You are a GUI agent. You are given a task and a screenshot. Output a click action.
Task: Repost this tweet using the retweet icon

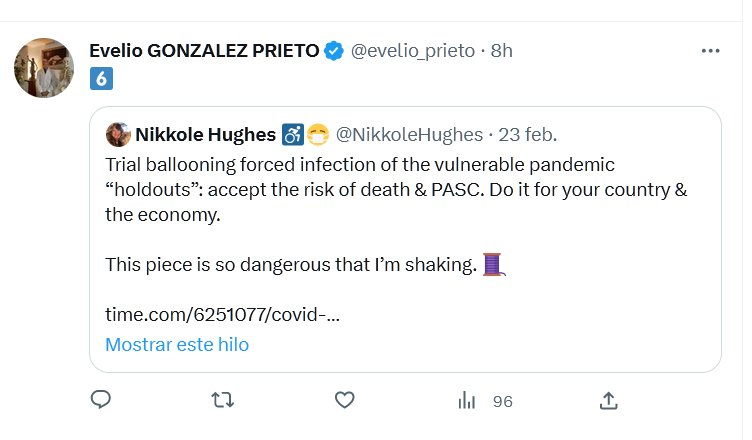coord(224,400)
